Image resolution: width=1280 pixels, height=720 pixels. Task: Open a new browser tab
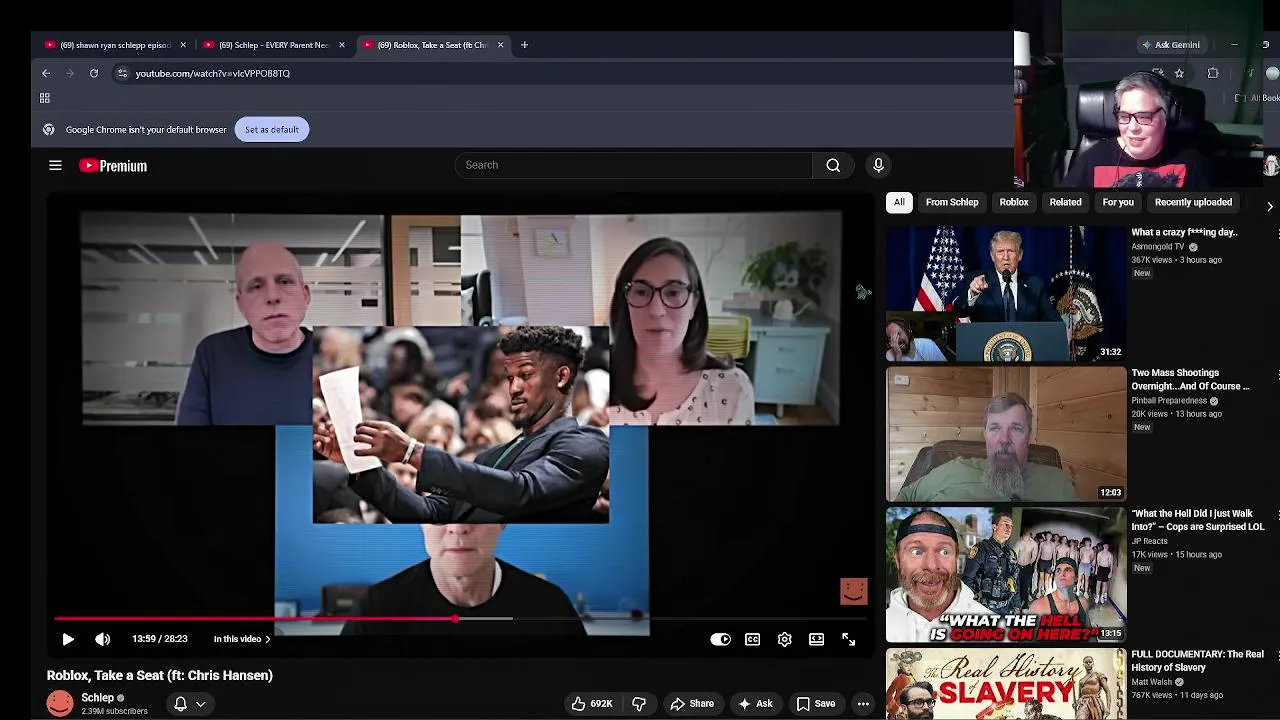pos(524,45)
